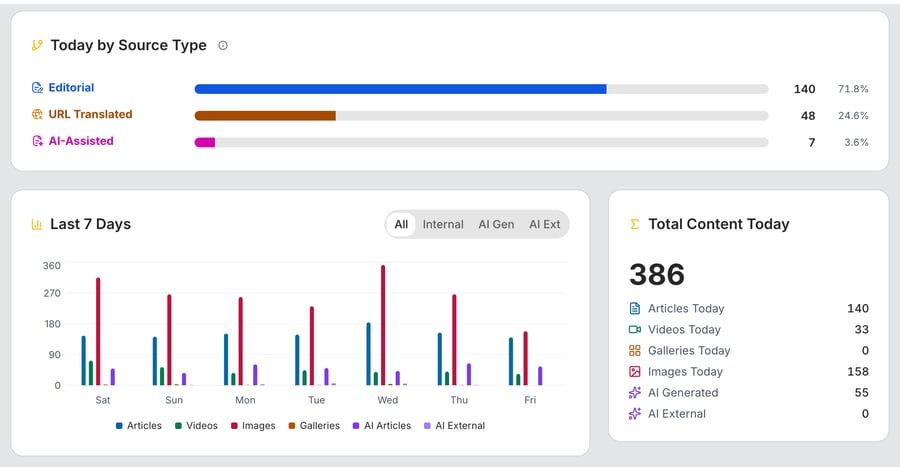Image resolution: width=900 pixels, height=467 pixels.
Task: Switch to the AI Gen chart filter
Action: [496, 224]
